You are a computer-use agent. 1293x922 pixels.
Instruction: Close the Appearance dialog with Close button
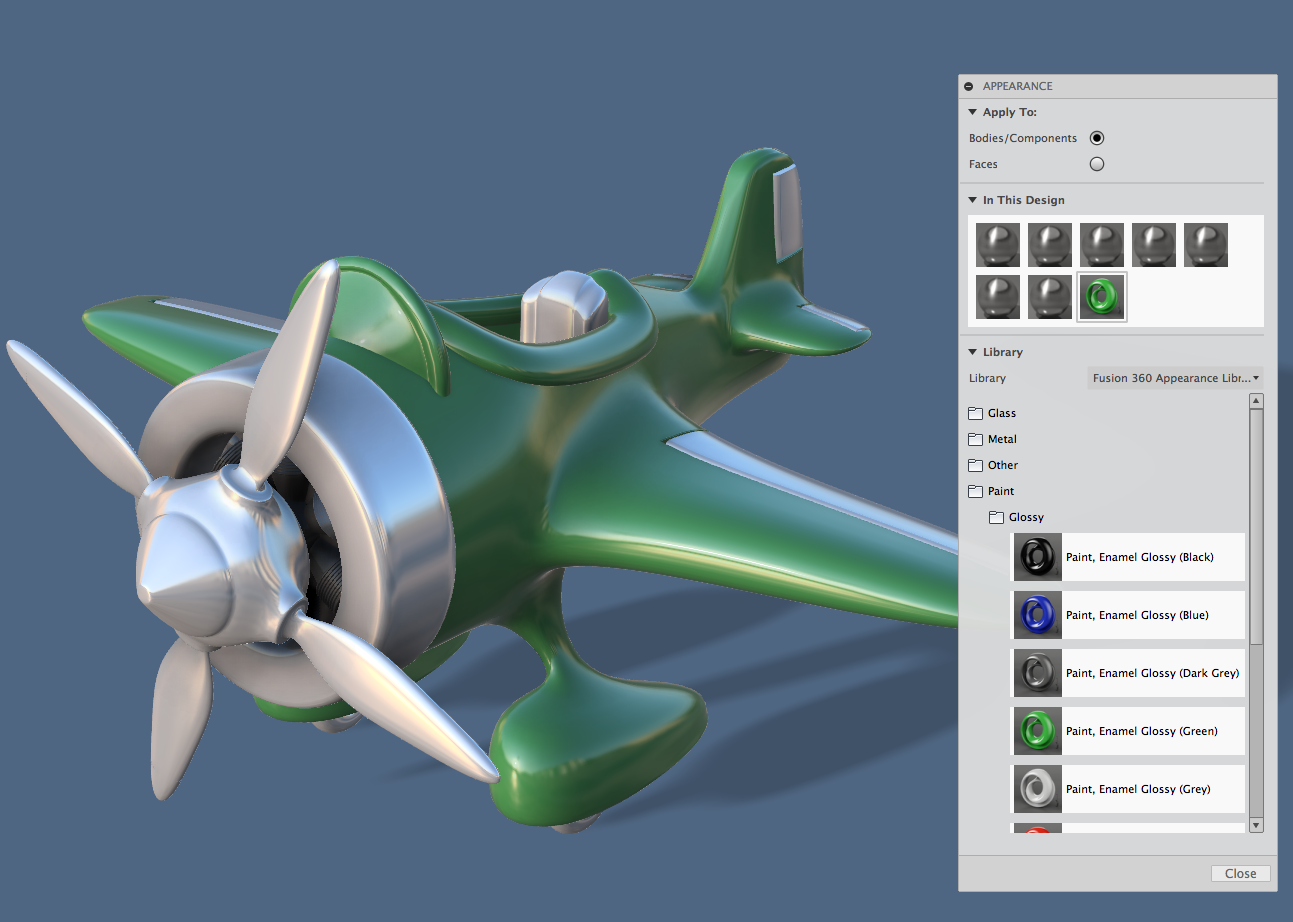pyautogui.click(x=1241, y=873)
